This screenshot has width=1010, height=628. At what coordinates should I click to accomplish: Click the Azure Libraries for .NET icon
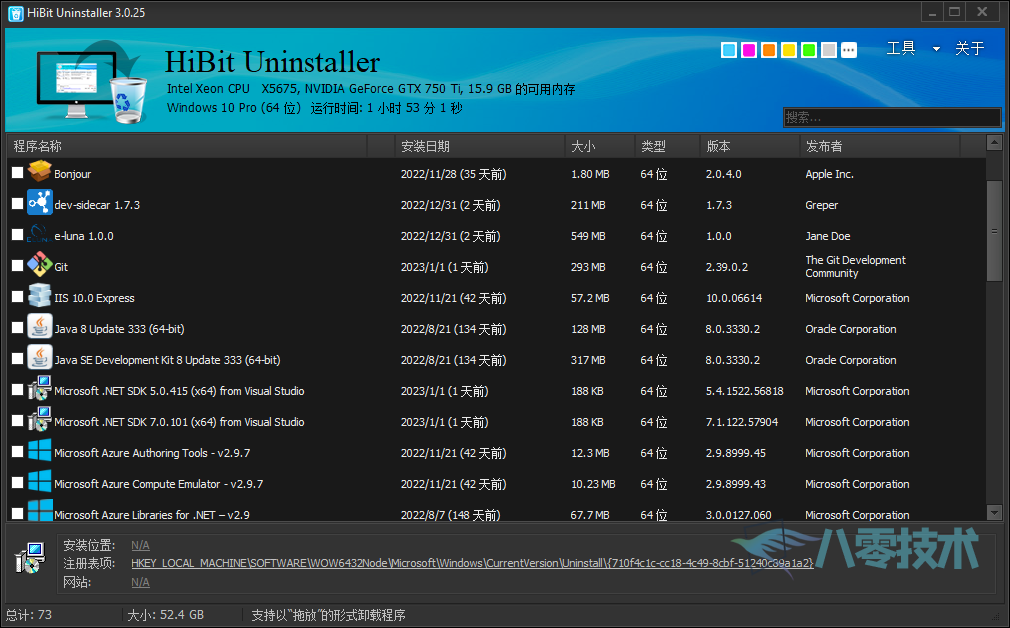click(39, 511)
